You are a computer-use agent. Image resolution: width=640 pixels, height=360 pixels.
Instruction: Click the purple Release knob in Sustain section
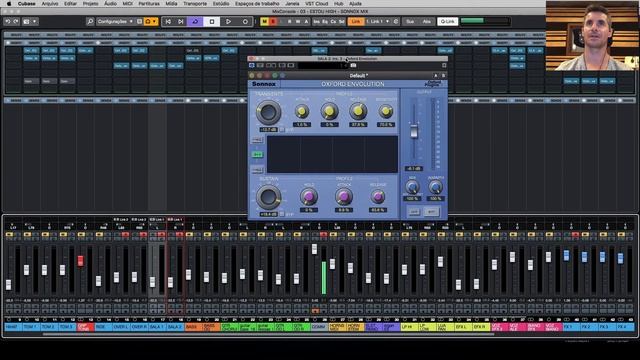378,197
